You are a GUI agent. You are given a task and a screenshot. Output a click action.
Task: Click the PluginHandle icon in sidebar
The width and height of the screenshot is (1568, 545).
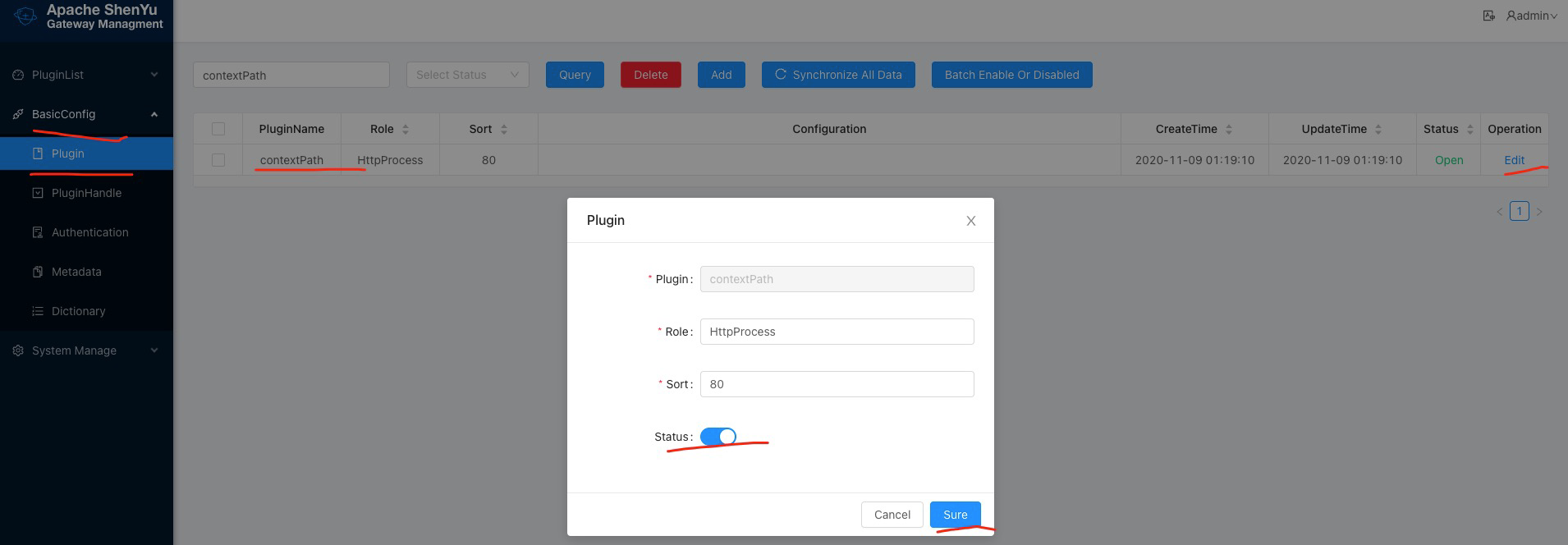(37, 193)
